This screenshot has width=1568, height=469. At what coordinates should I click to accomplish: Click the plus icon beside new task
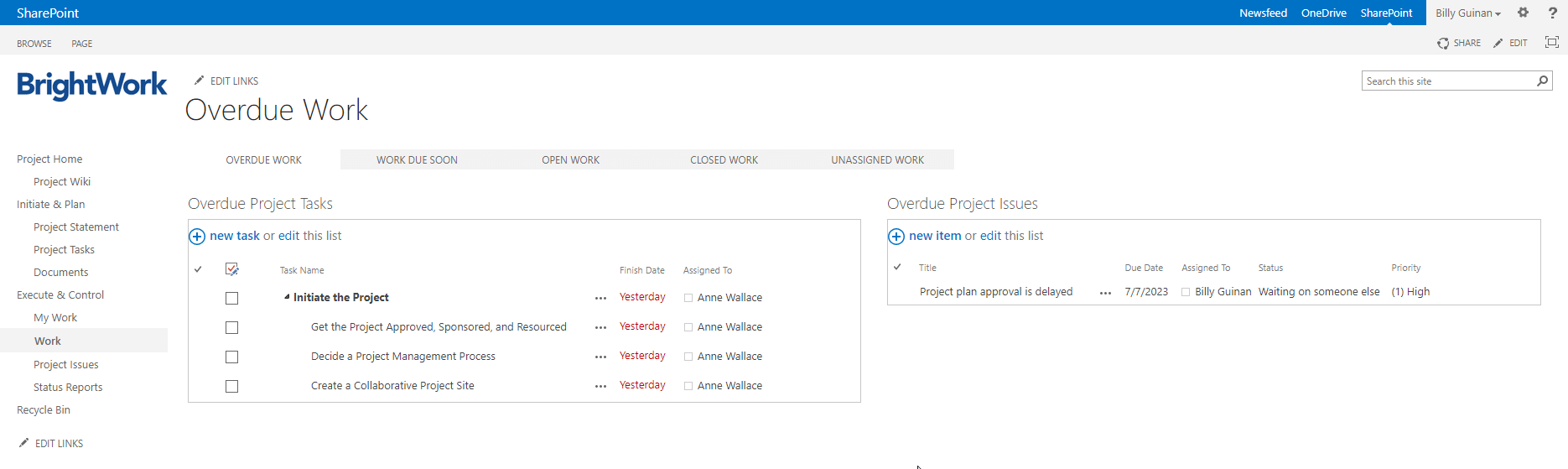[x=197, y=237]
